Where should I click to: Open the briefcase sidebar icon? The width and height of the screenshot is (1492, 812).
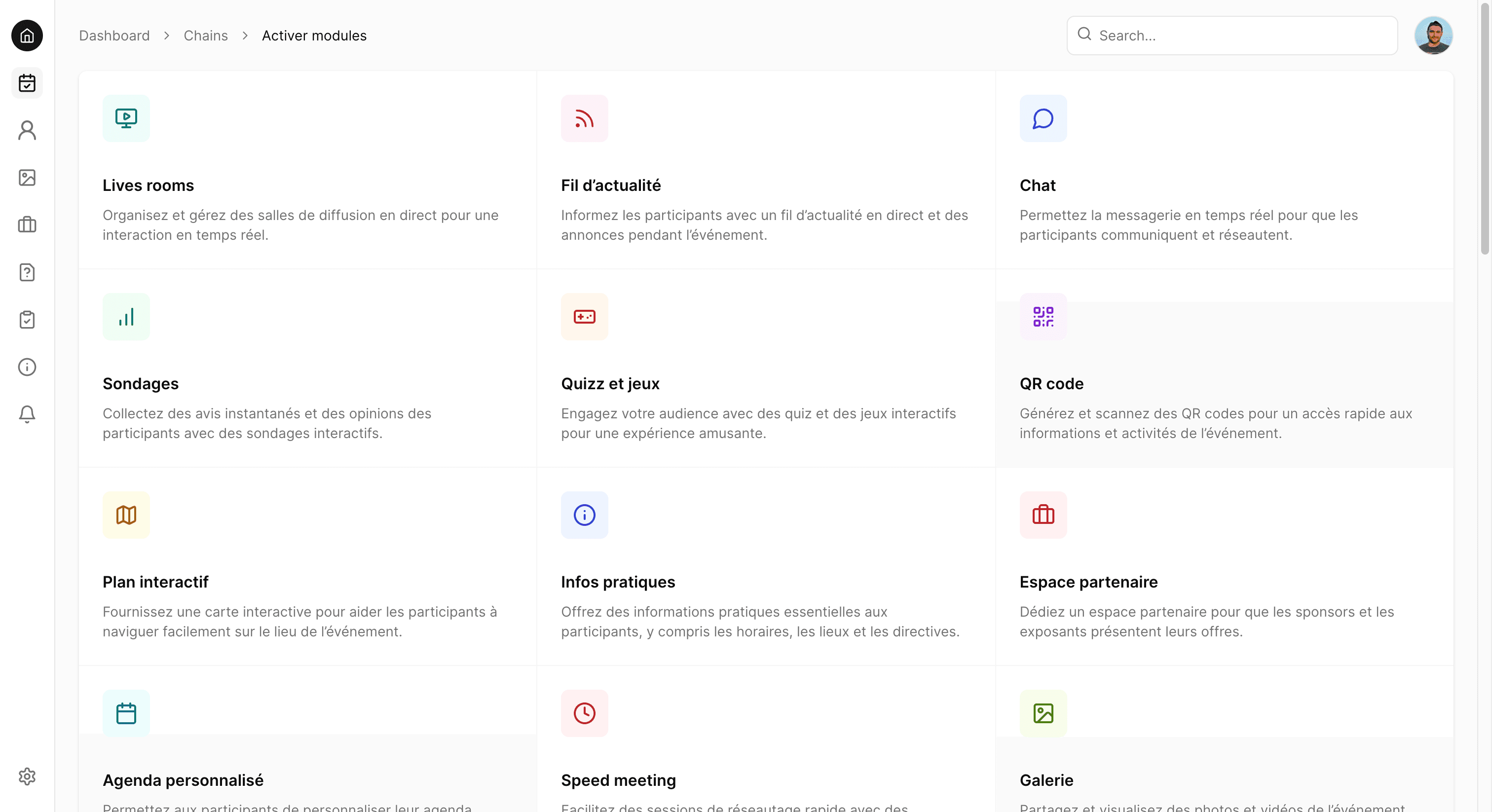click(27, 225)
